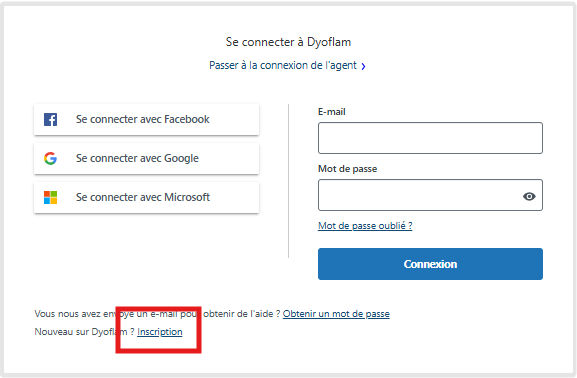
Task: Click the Microsoft four-square logo icon
Action: (50, 197)
